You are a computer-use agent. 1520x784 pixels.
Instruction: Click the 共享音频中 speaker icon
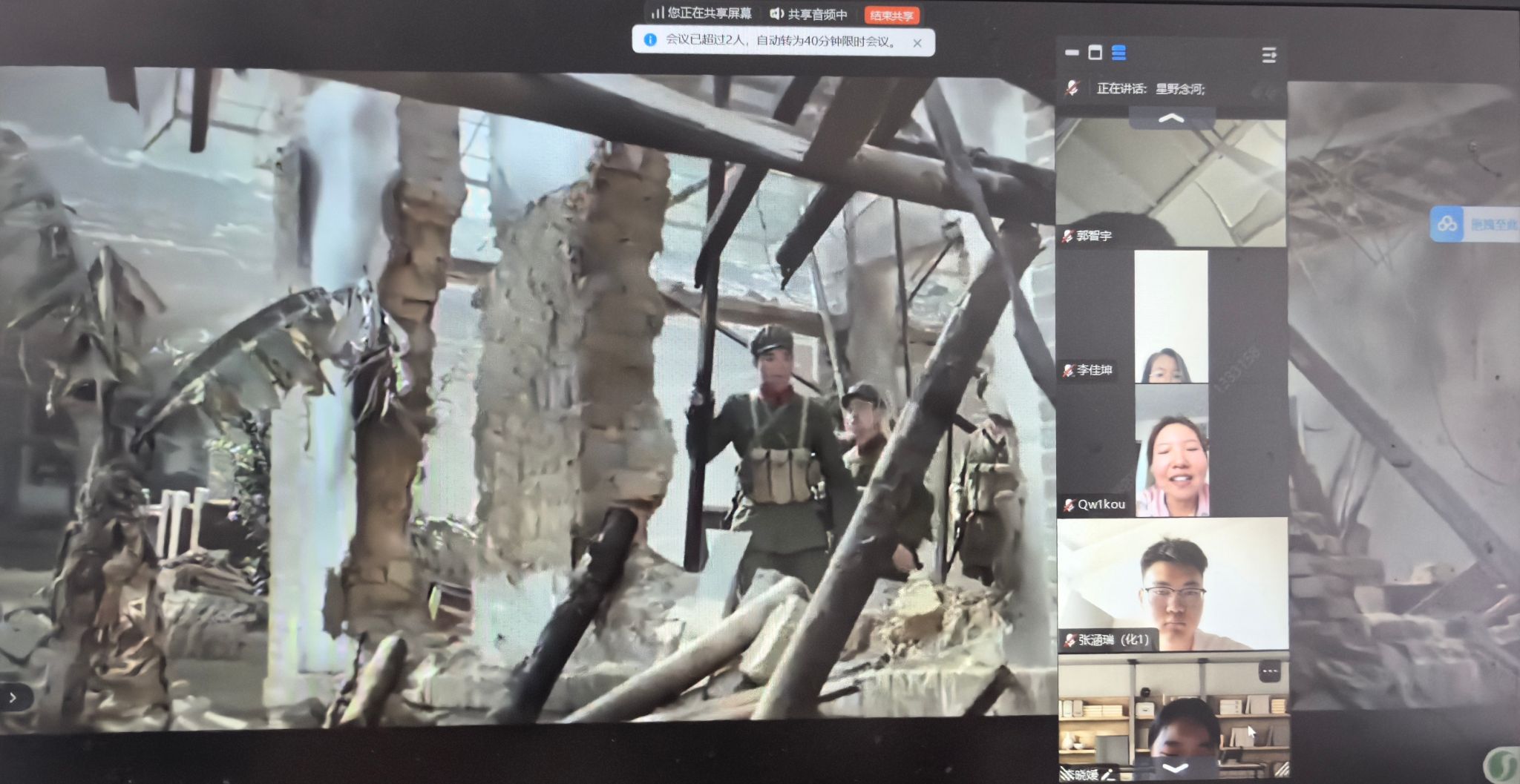[x=776, y=14]
